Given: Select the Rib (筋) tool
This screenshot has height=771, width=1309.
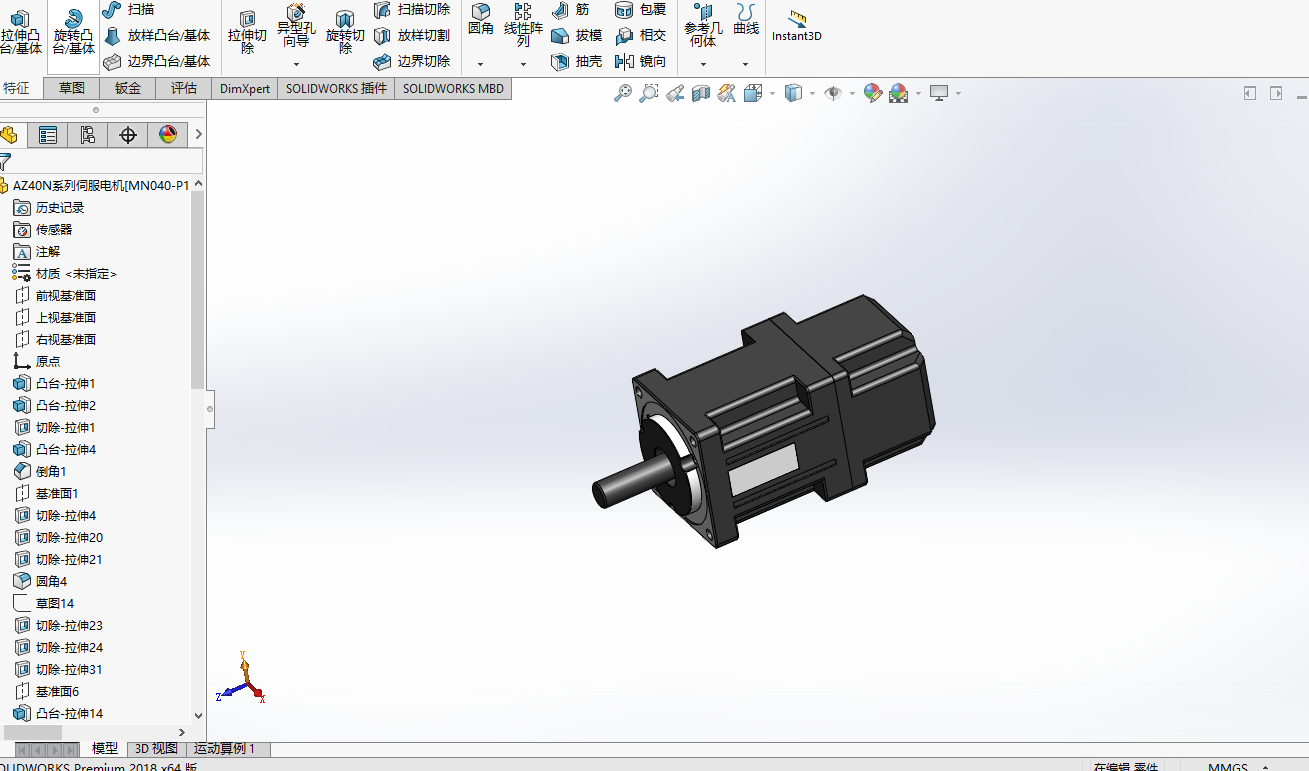Looking at the screenshot, I should (571, 9).
